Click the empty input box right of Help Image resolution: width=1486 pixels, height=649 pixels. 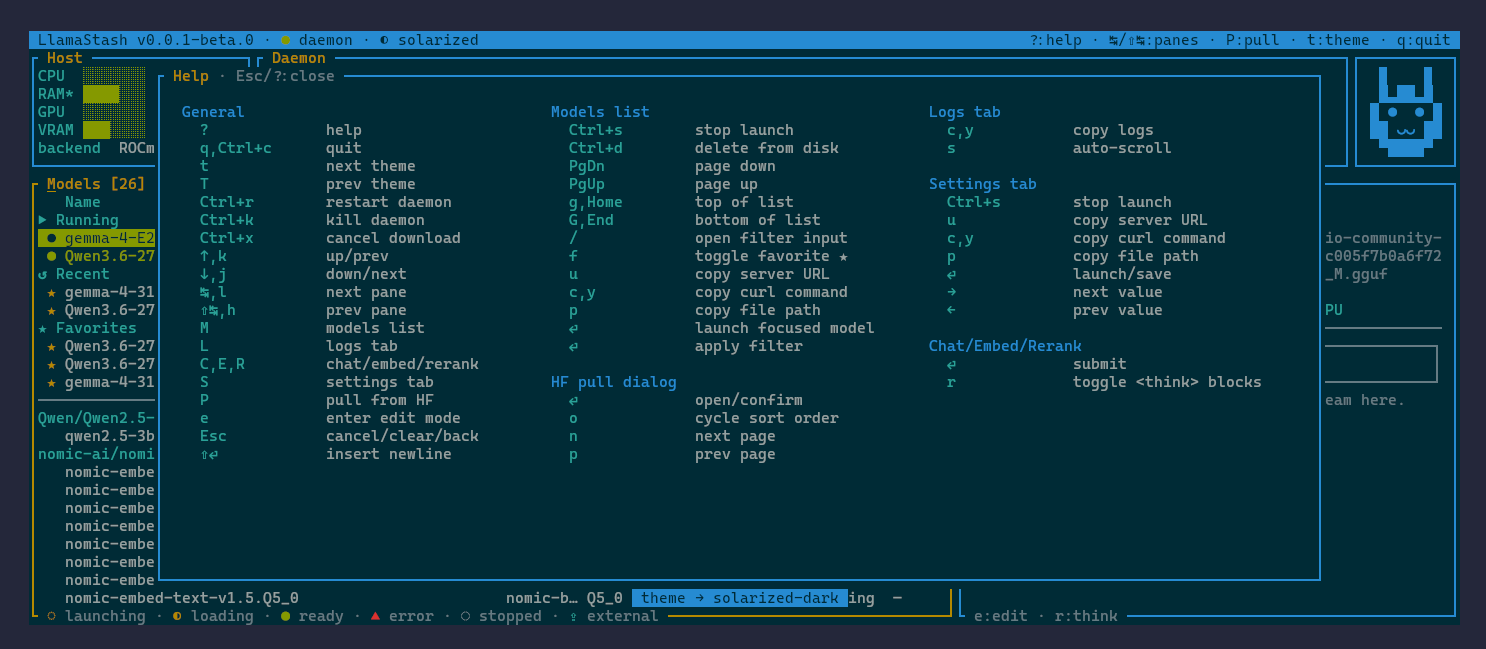pyautogui.click(x=1381, y=364)
